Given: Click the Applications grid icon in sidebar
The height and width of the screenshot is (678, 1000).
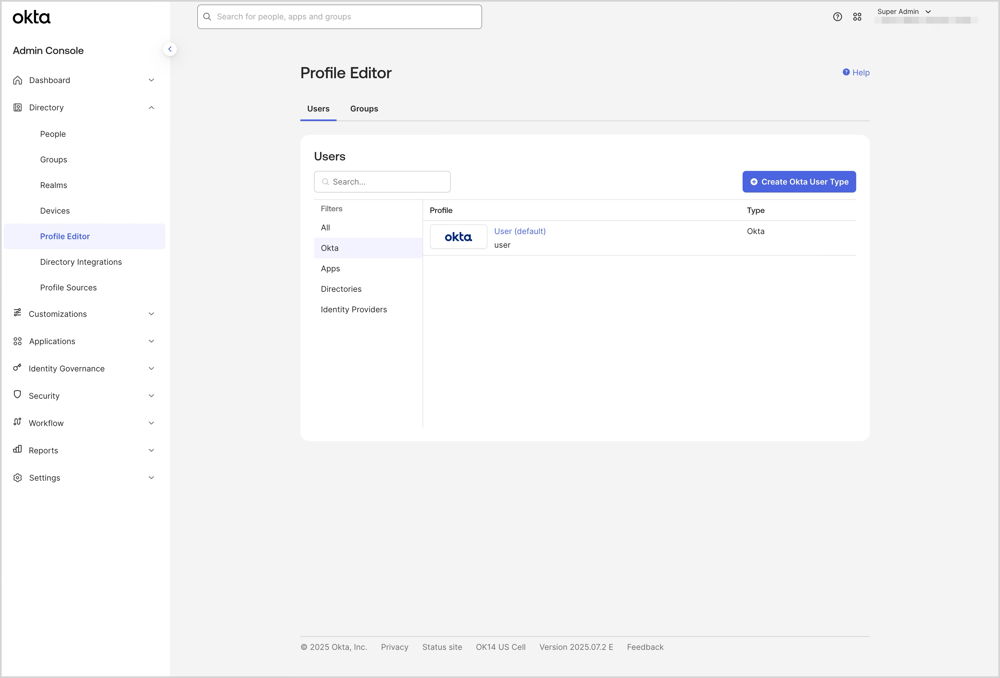Looking at the screenshot, I should click(x=17, y=341).
